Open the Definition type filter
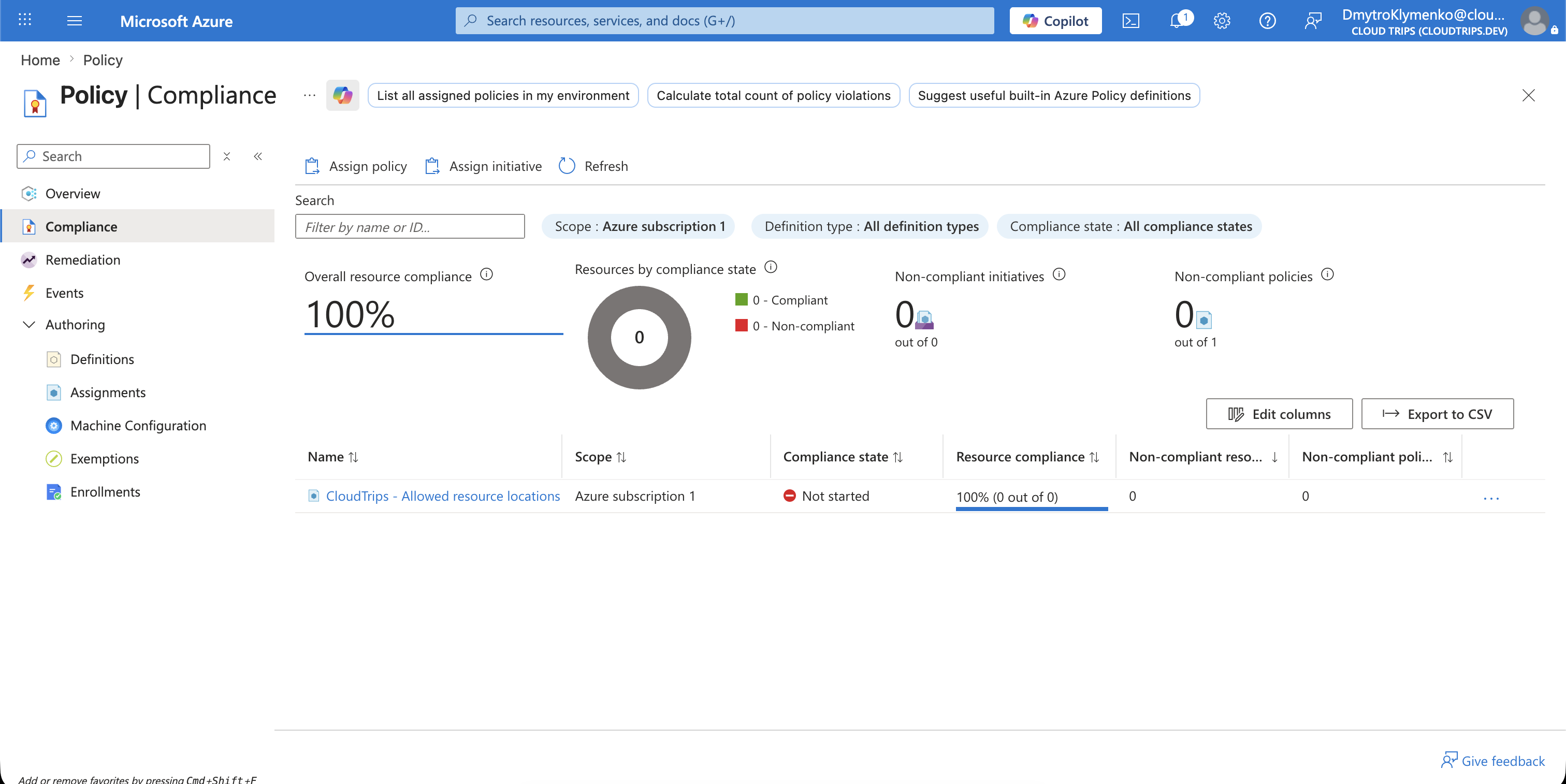Screen dimensions: 1566x784 (870, 226)
